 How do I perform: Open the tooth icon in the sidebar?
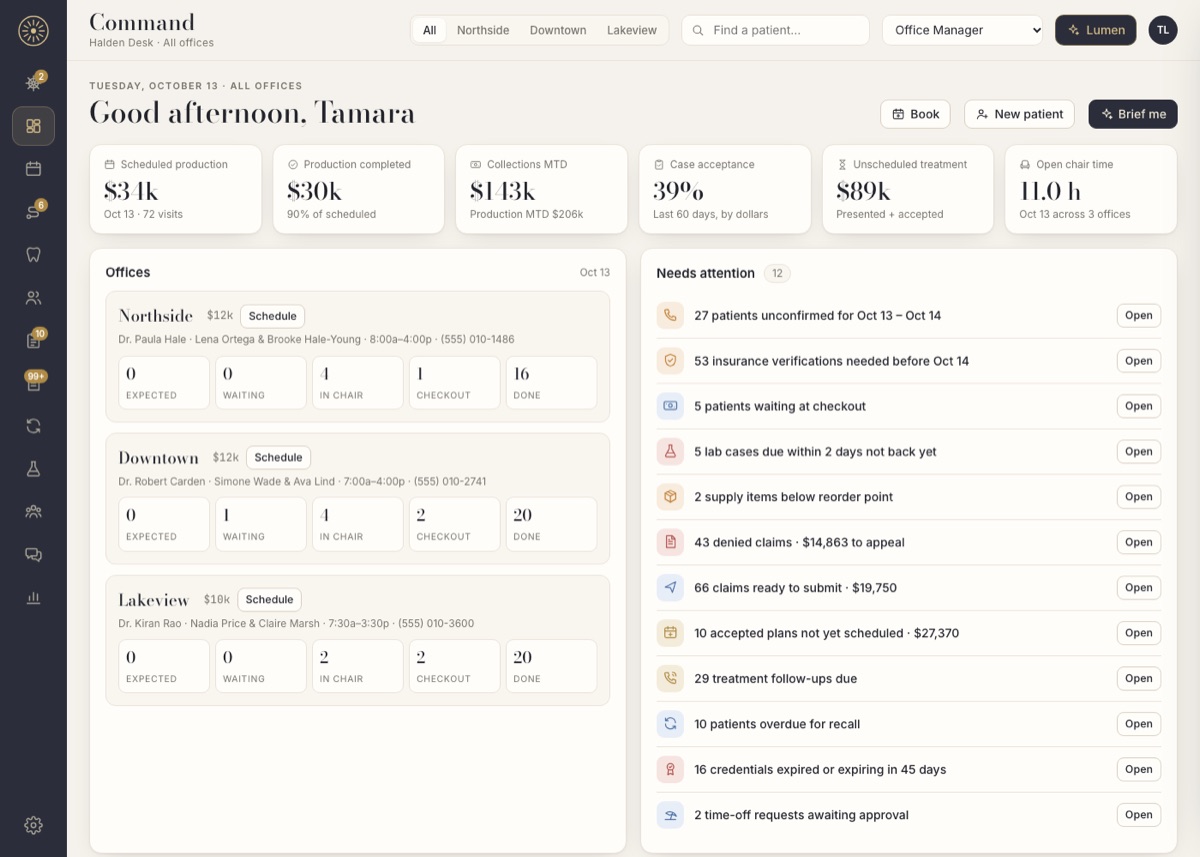(x=33, y=254)
